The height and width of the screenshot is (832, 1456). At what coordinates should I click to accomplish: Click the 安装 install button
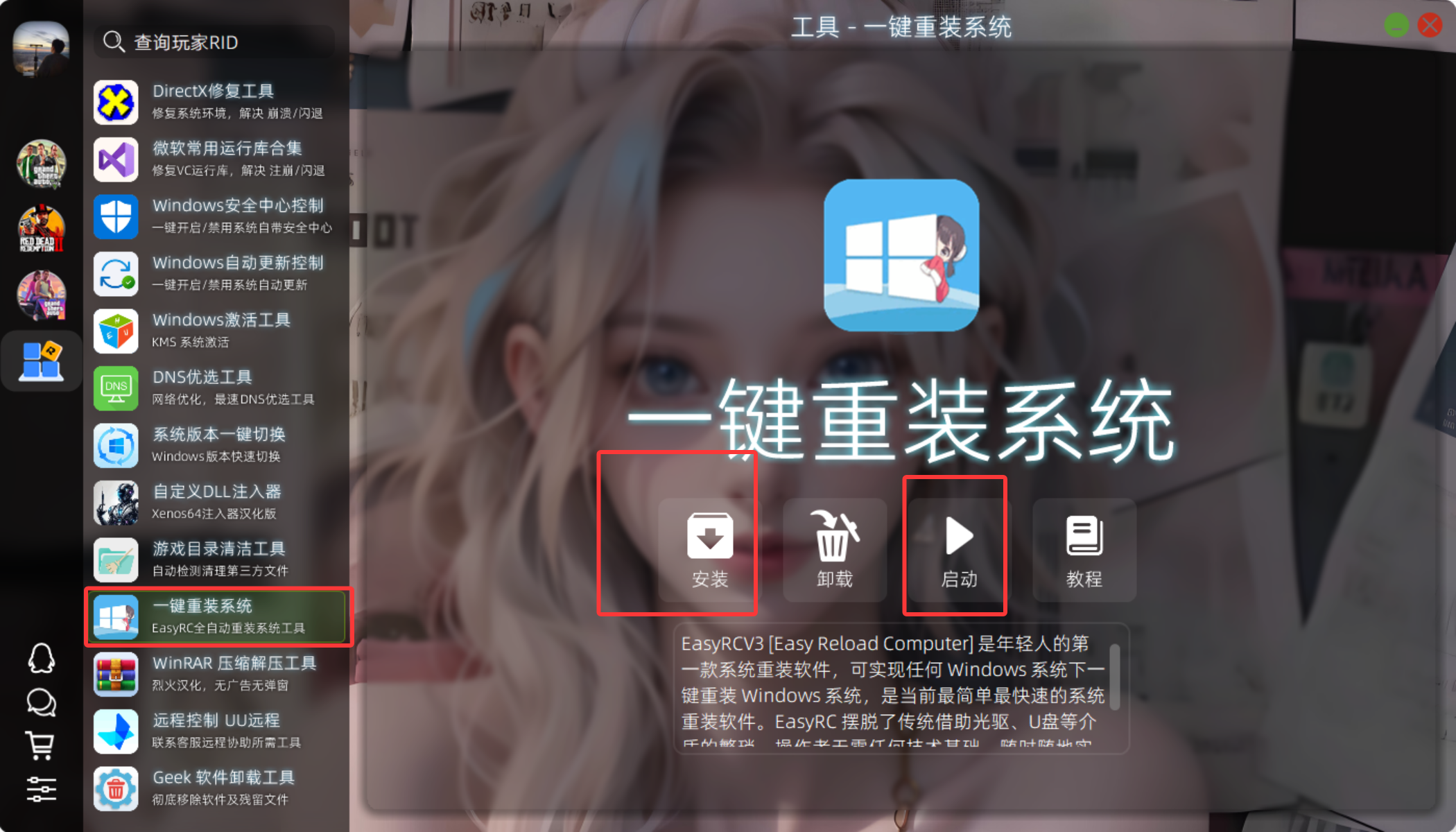(709, 551)
